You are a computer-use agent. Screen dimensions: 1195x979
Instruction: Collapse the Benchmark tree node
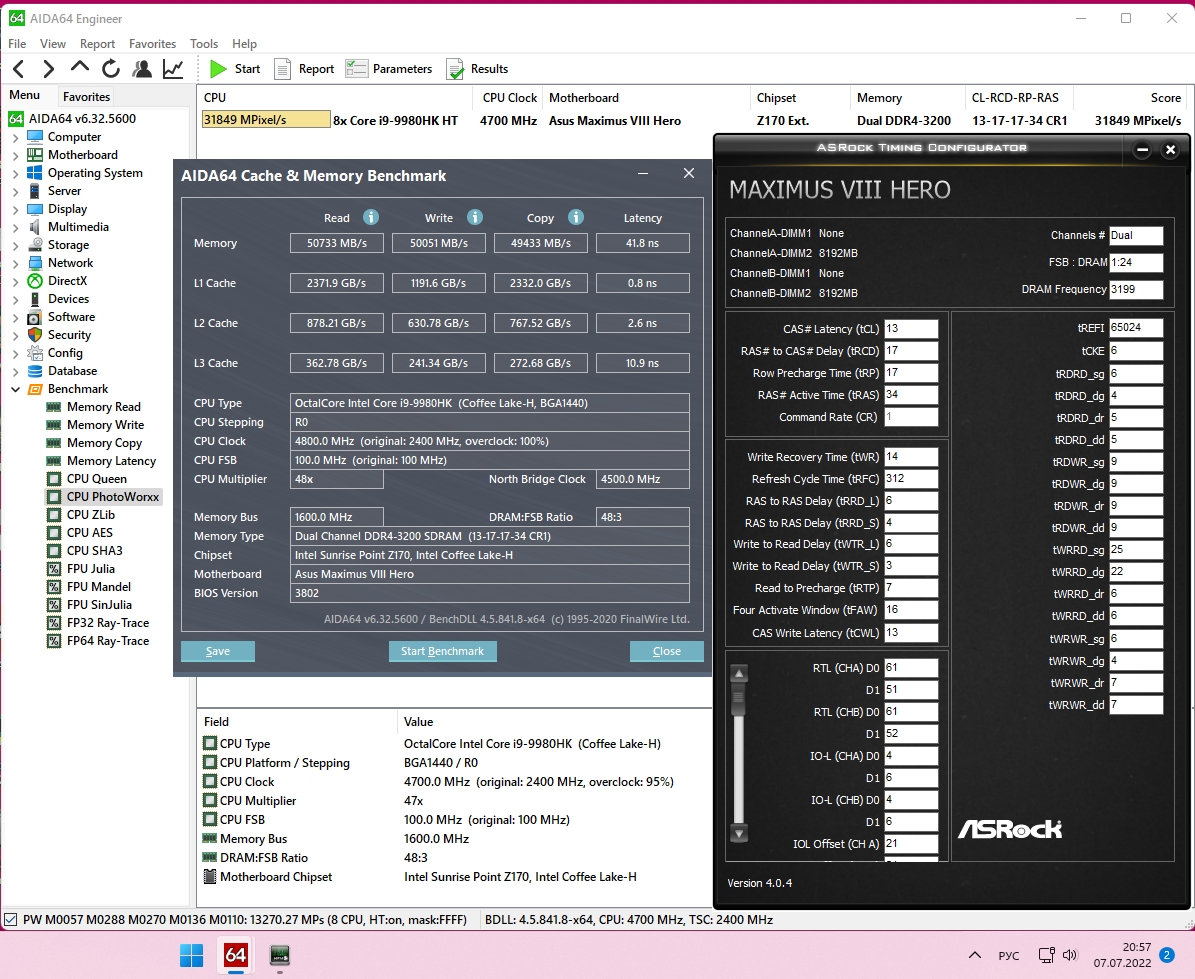pos(15,389)
